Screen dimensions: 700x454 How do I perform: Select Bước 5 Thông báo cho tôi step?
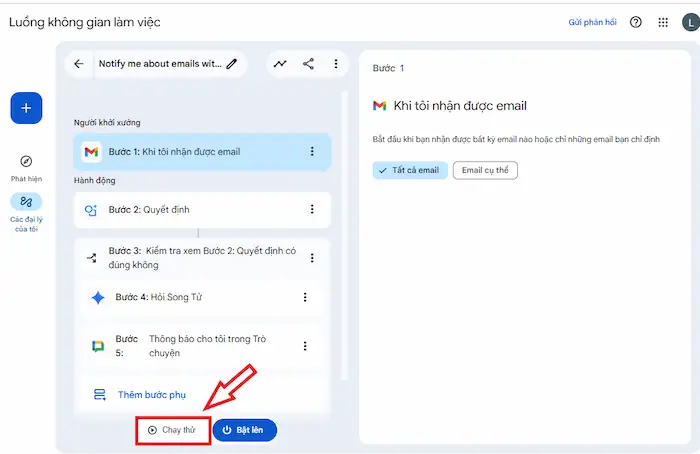tap(202, 346)
